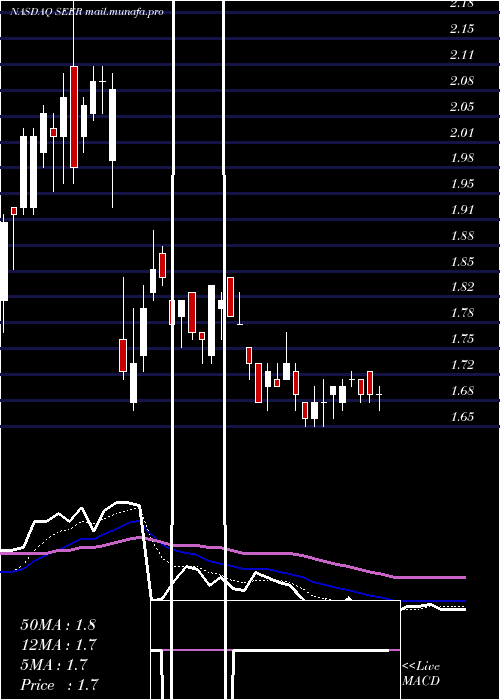This screenshot has width=500, height=700.
Task: Select the 2.11 price axis label
Action: 462,55
